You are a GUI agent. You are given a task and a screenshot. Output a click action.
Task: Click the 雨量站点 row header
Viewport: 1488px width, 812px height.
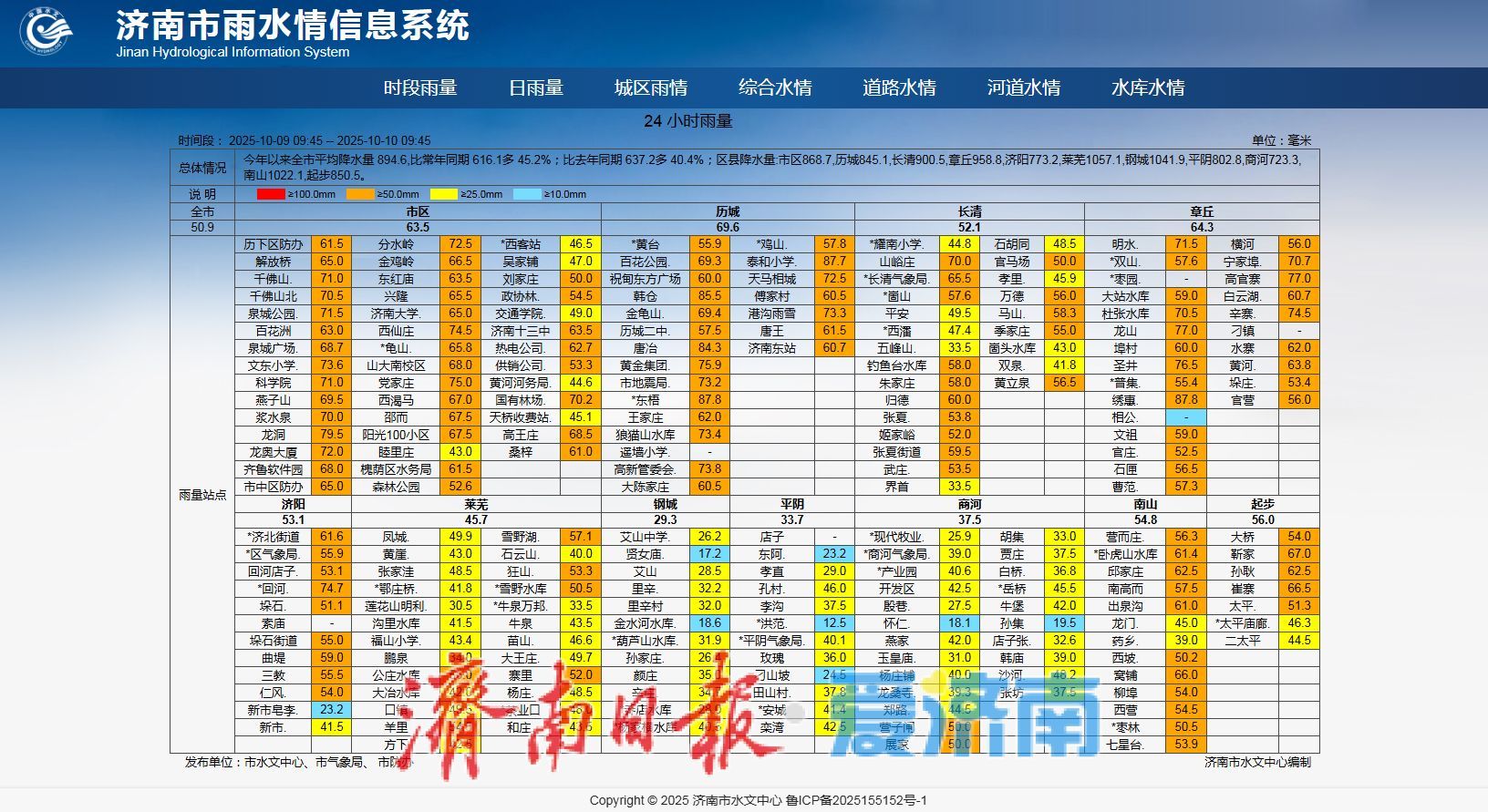[202, 495]
